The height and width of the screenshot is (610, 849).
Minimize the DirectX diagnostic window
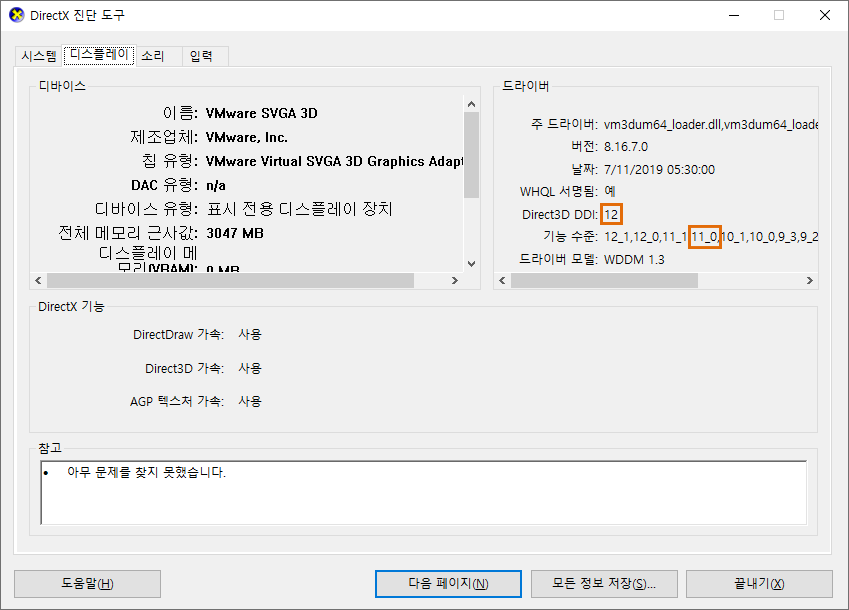click(734, 15)
